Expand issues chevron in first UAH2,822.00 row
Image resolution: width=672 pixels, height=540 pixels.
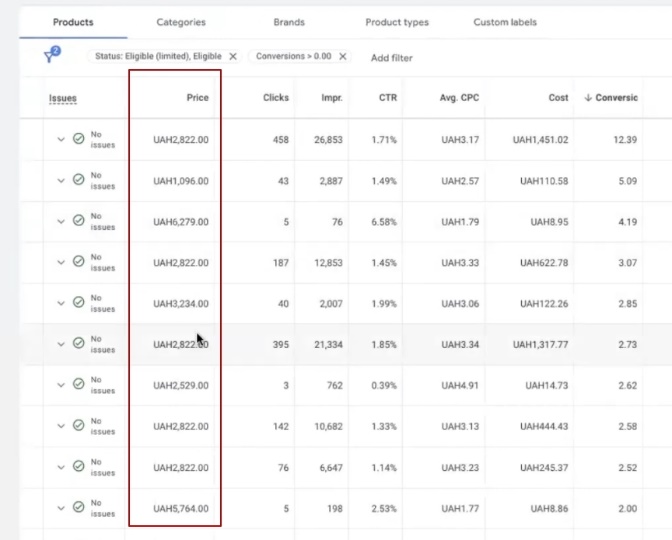click(x=60, y=139)
